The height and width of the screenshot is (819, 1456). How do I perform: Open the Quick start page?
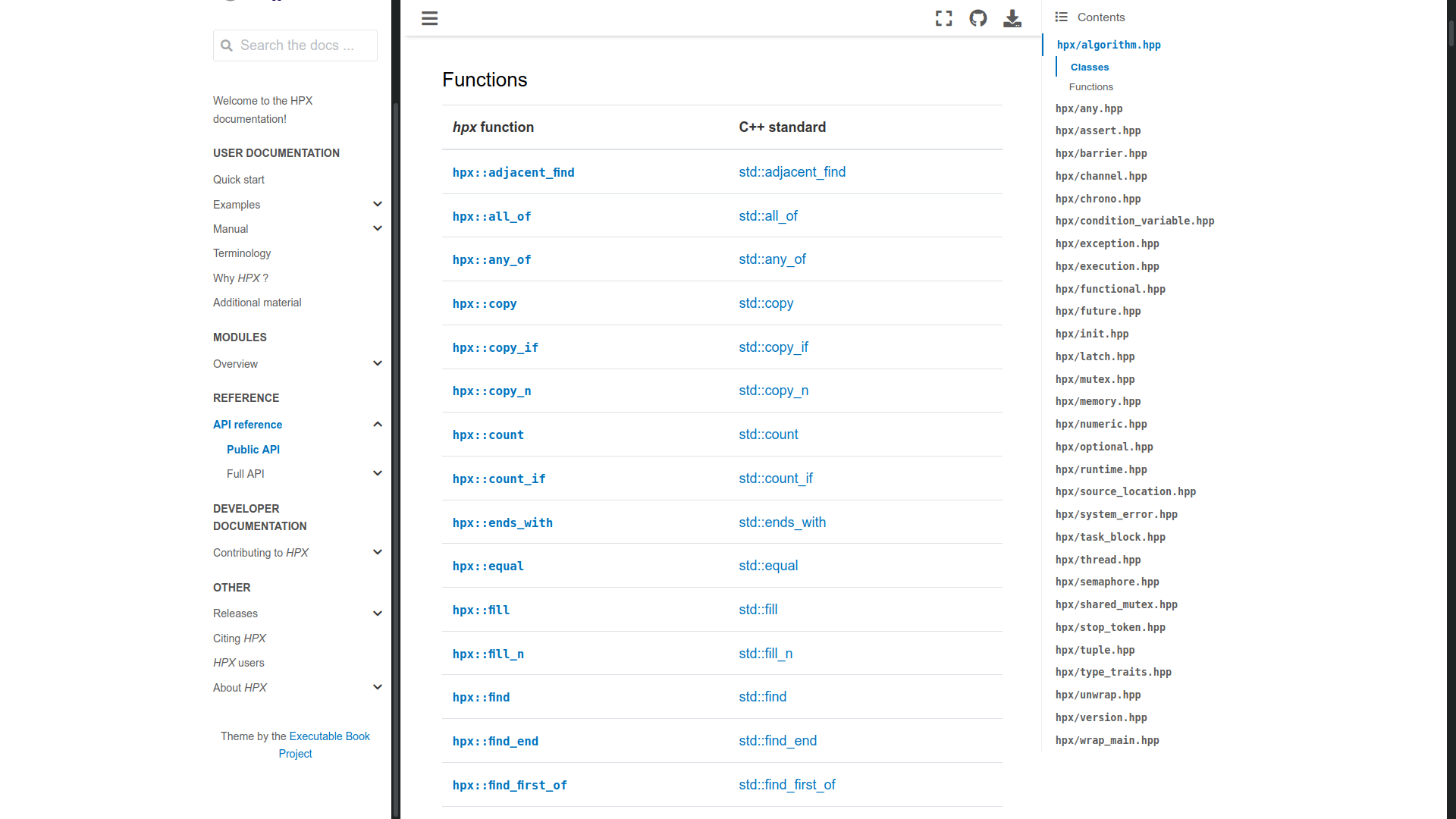[x=239, y=180]
